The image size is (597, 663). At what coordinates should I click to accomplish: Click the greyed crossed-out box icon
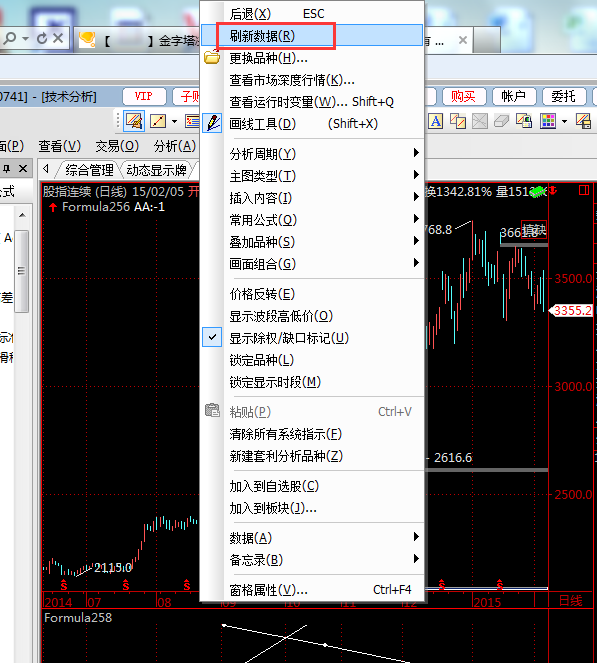click(x=479, y=122)
